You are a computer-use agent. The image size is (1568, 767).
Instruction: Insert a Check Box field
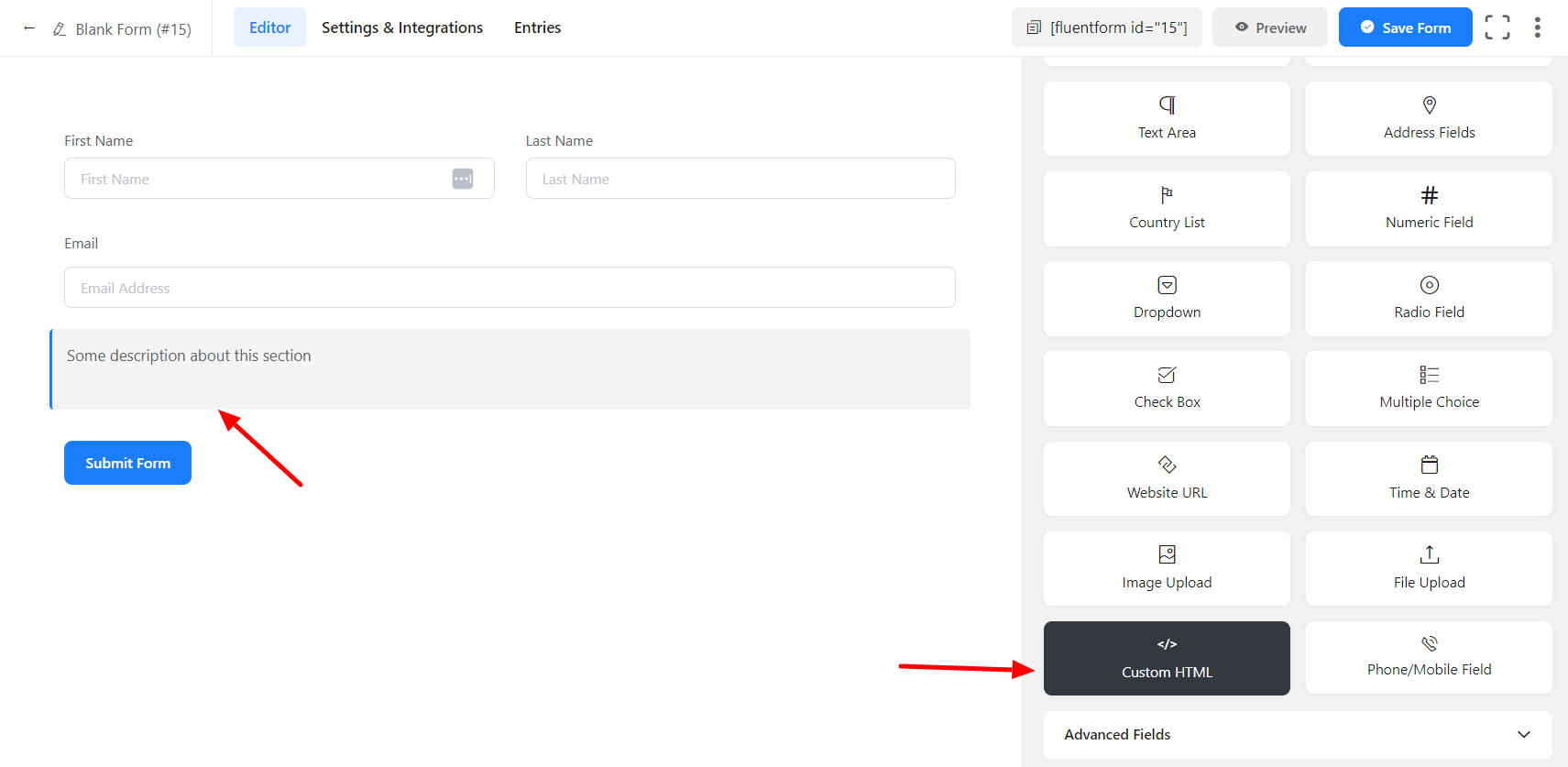(x=1166, y=388)
